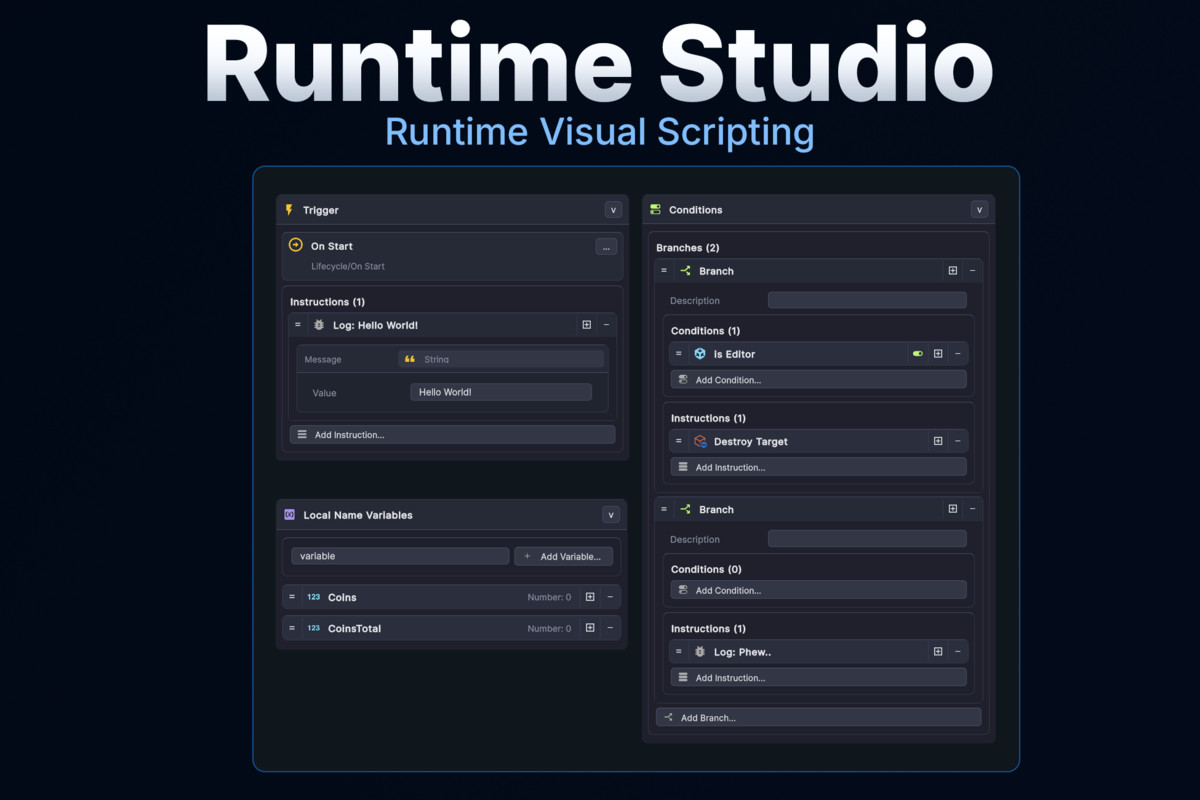
Task: Remove the CoinsTotal variable
Action: point(610,628)
